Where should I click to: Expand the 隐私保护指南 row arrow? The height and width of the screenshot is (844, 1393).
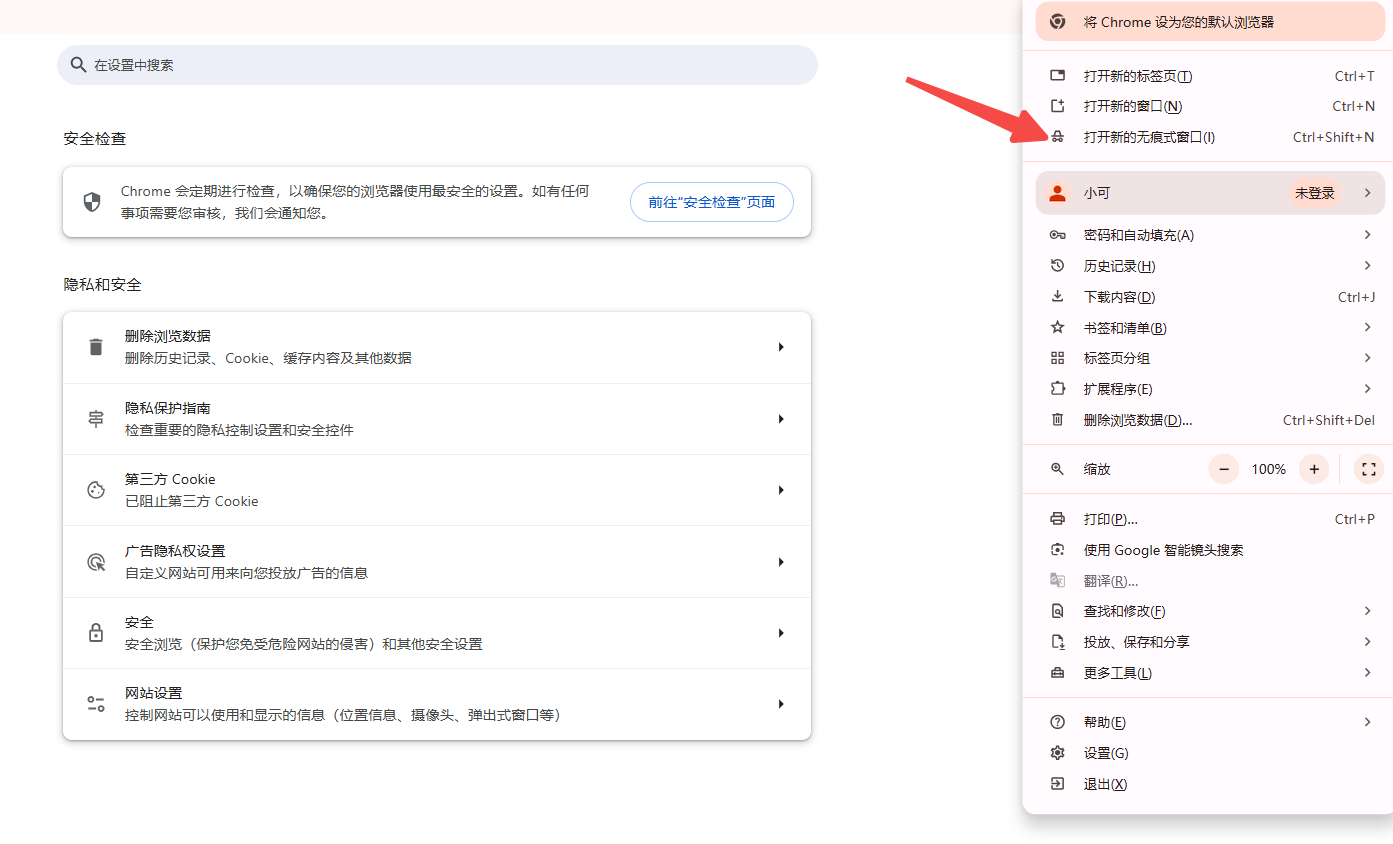(781, 419)
